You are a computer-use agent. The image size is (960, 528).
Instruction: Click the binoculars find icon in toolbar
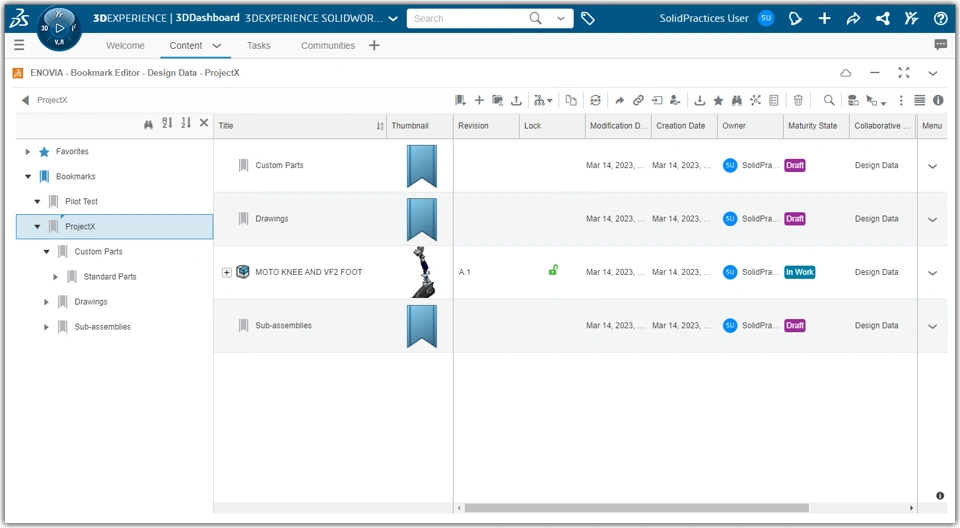[737, 100]
